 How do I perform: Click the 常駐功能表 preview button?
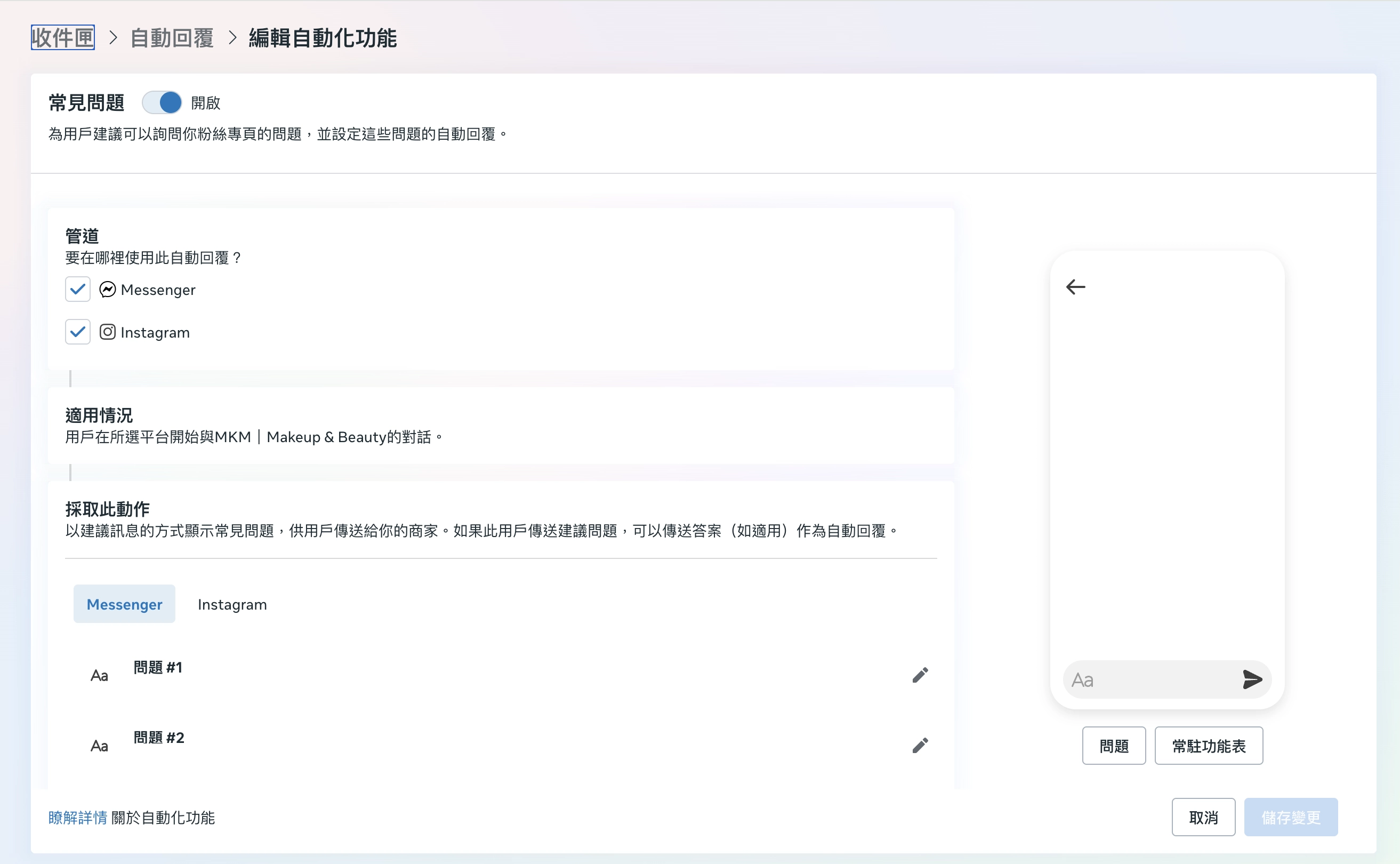[1209, 746]
